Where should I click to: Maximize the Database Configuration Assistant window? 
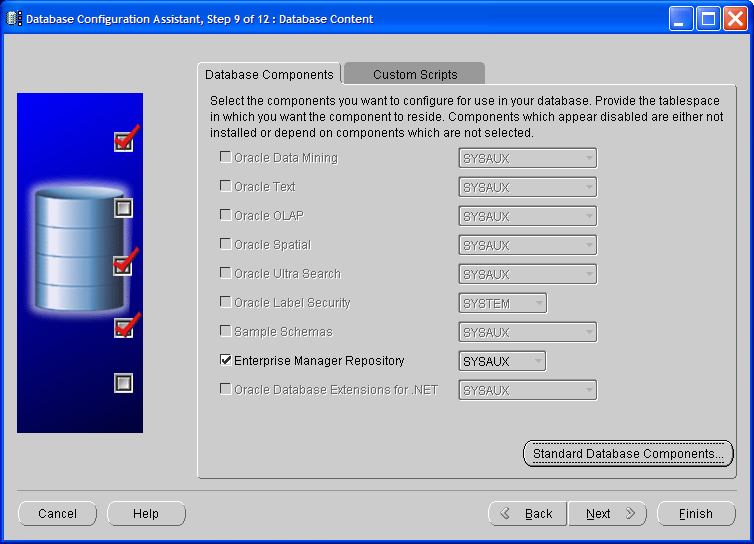[x=708, y=19]
